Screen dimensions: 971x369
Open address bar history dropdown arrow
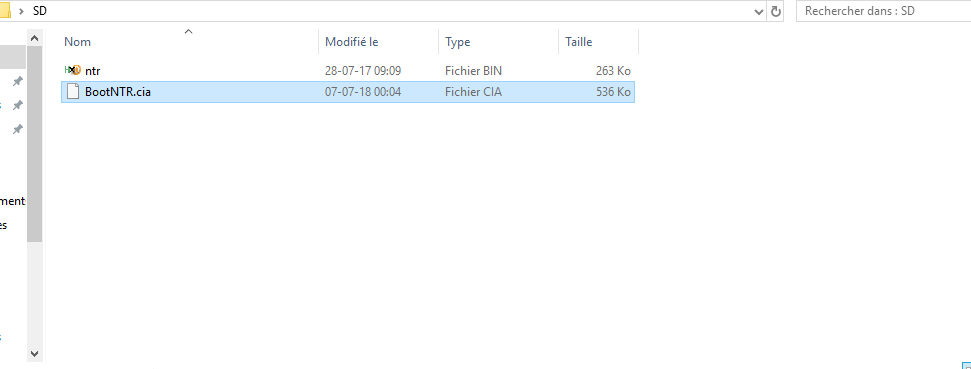coord(759,11)
